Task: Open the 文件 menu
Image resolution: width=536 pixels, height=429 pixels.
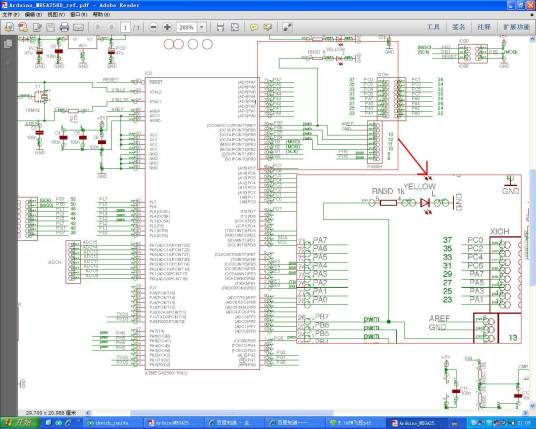Action: coord(11,15)
